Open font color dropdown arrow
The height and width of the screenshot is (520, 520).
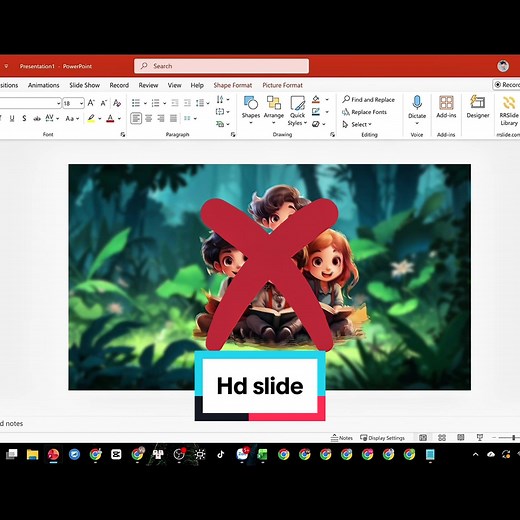119,119
